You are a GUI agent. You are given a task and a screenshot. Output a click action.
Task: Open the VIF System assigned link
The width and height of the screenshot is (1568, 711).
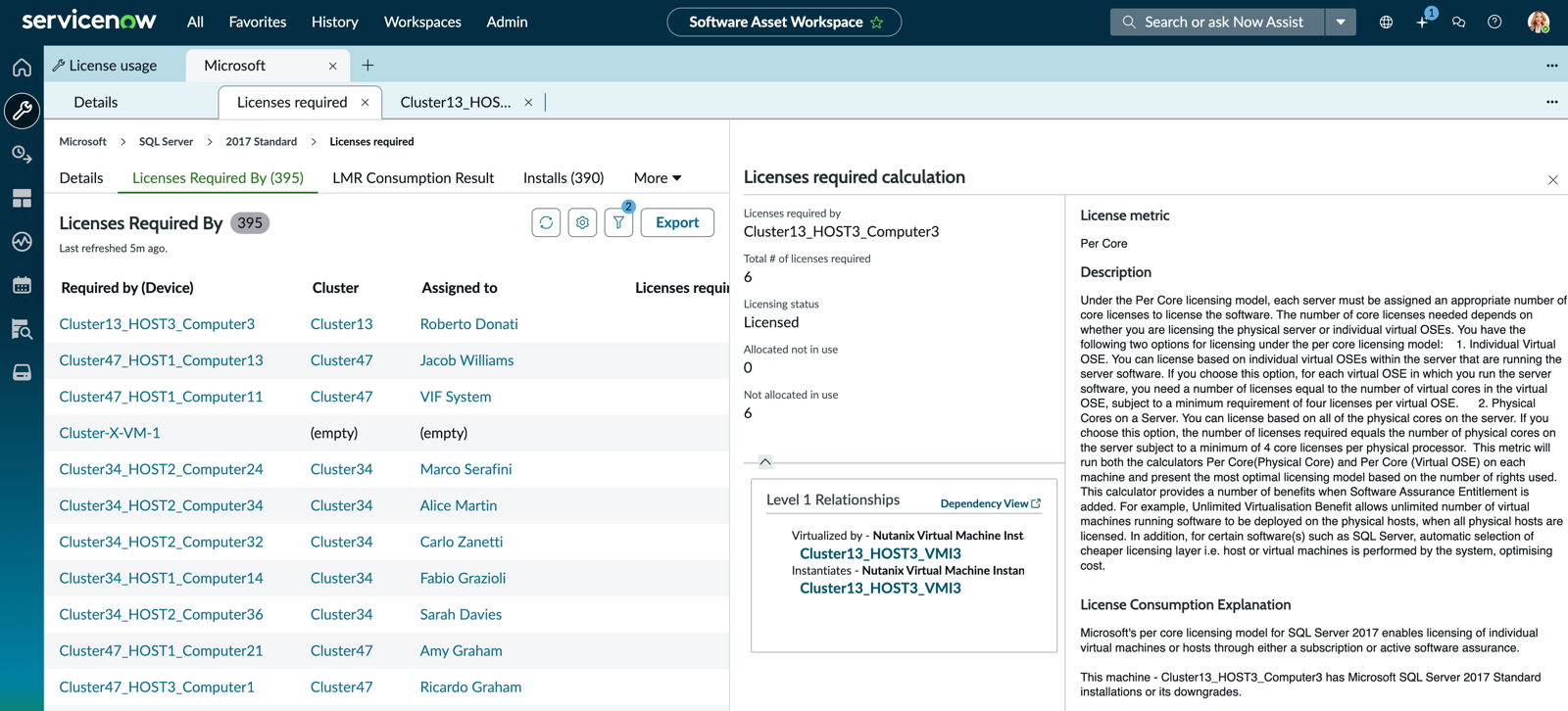pyautogui.click(x=456, y=397)
